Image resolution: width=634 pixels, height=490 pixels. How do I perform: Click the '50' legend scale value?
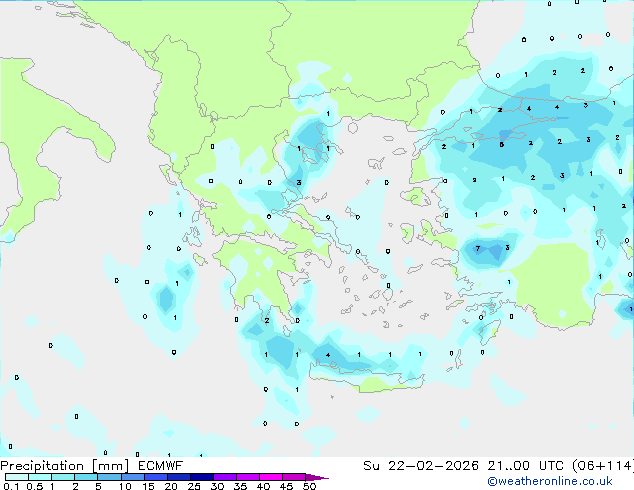tap(309, 486)
